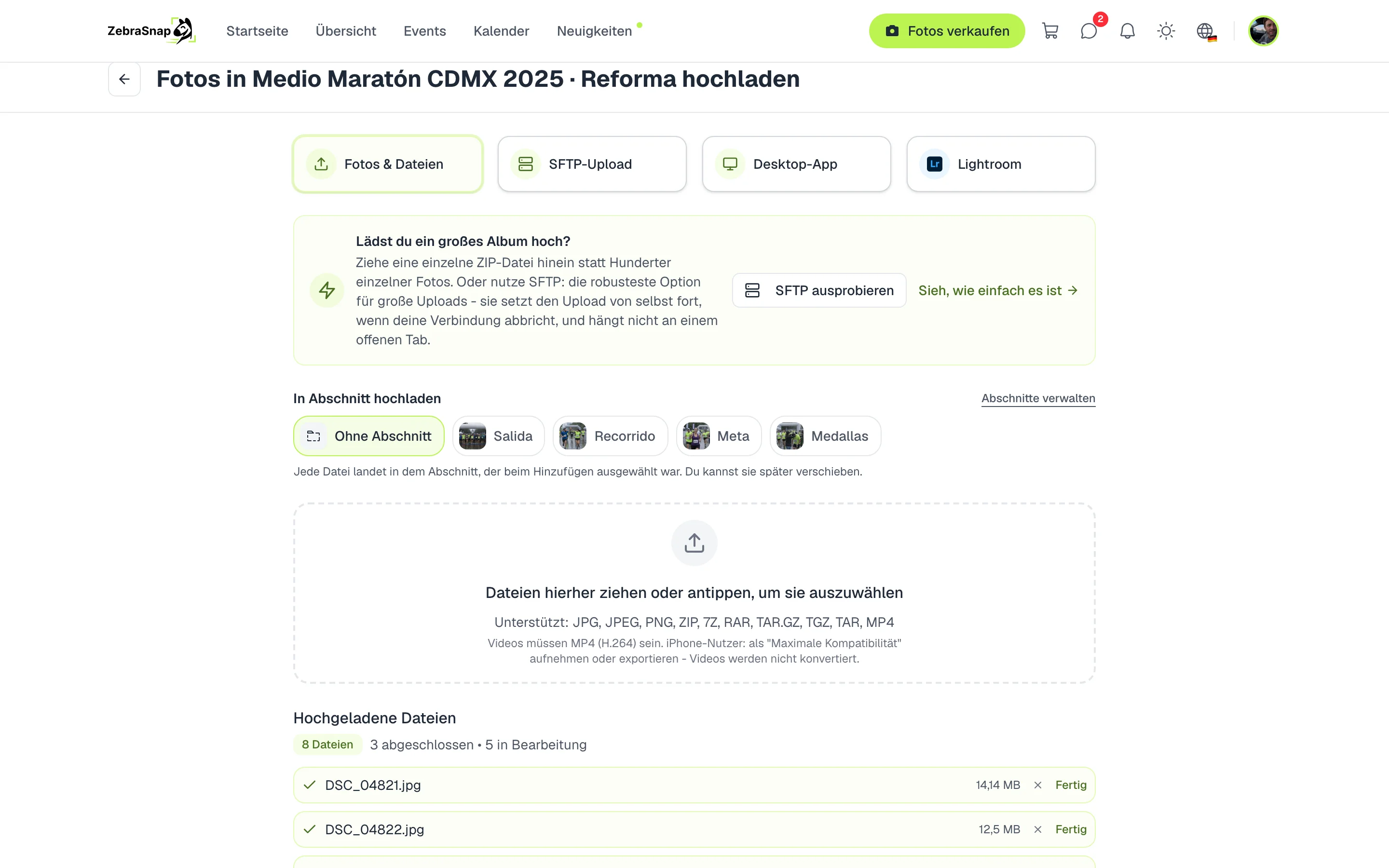Select the Meta section chip
The image size is (1389, 868).
[x=719, y=436]
